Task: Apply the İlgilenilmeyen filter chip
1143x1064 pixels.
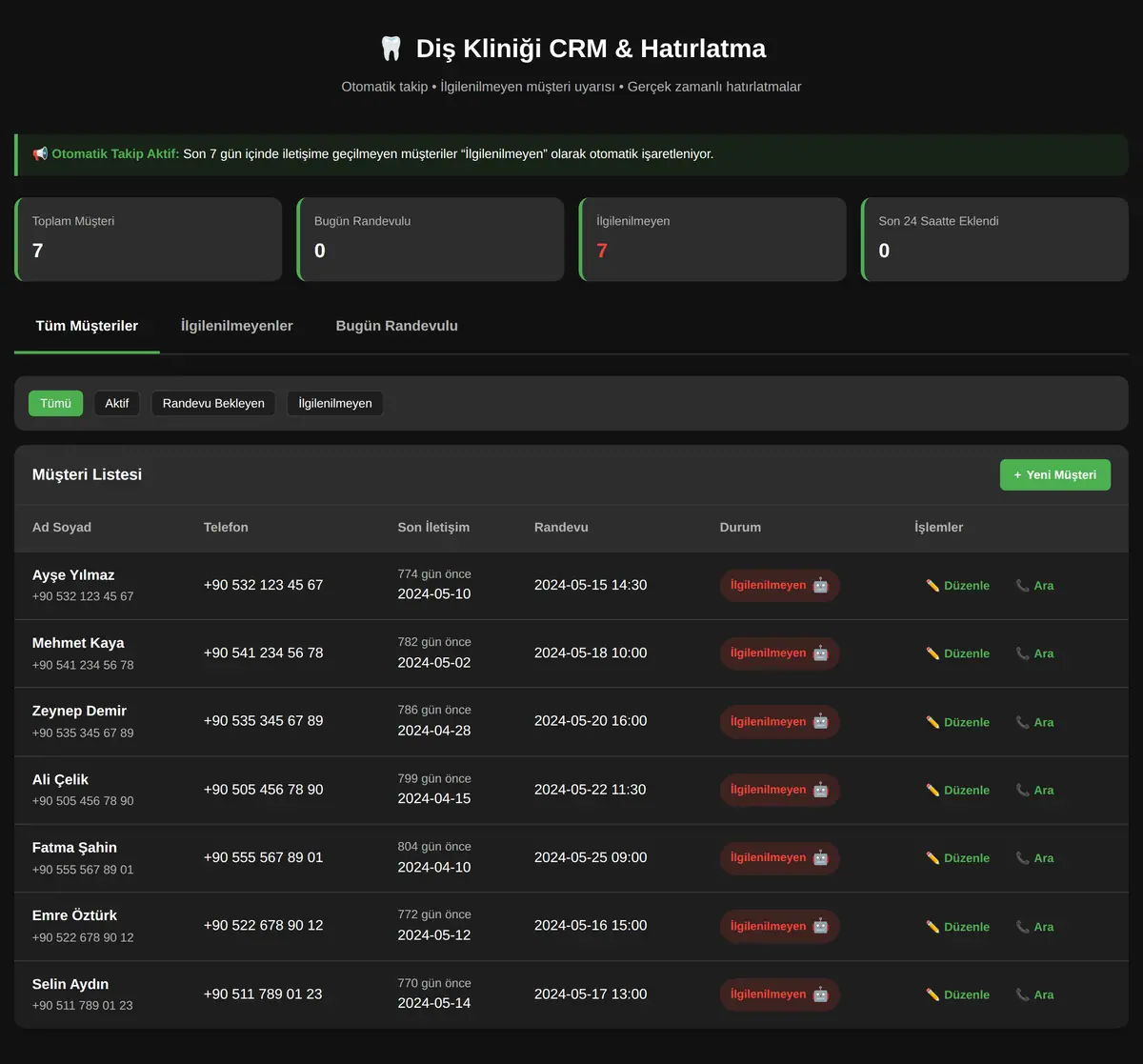Action: (335, 403)
